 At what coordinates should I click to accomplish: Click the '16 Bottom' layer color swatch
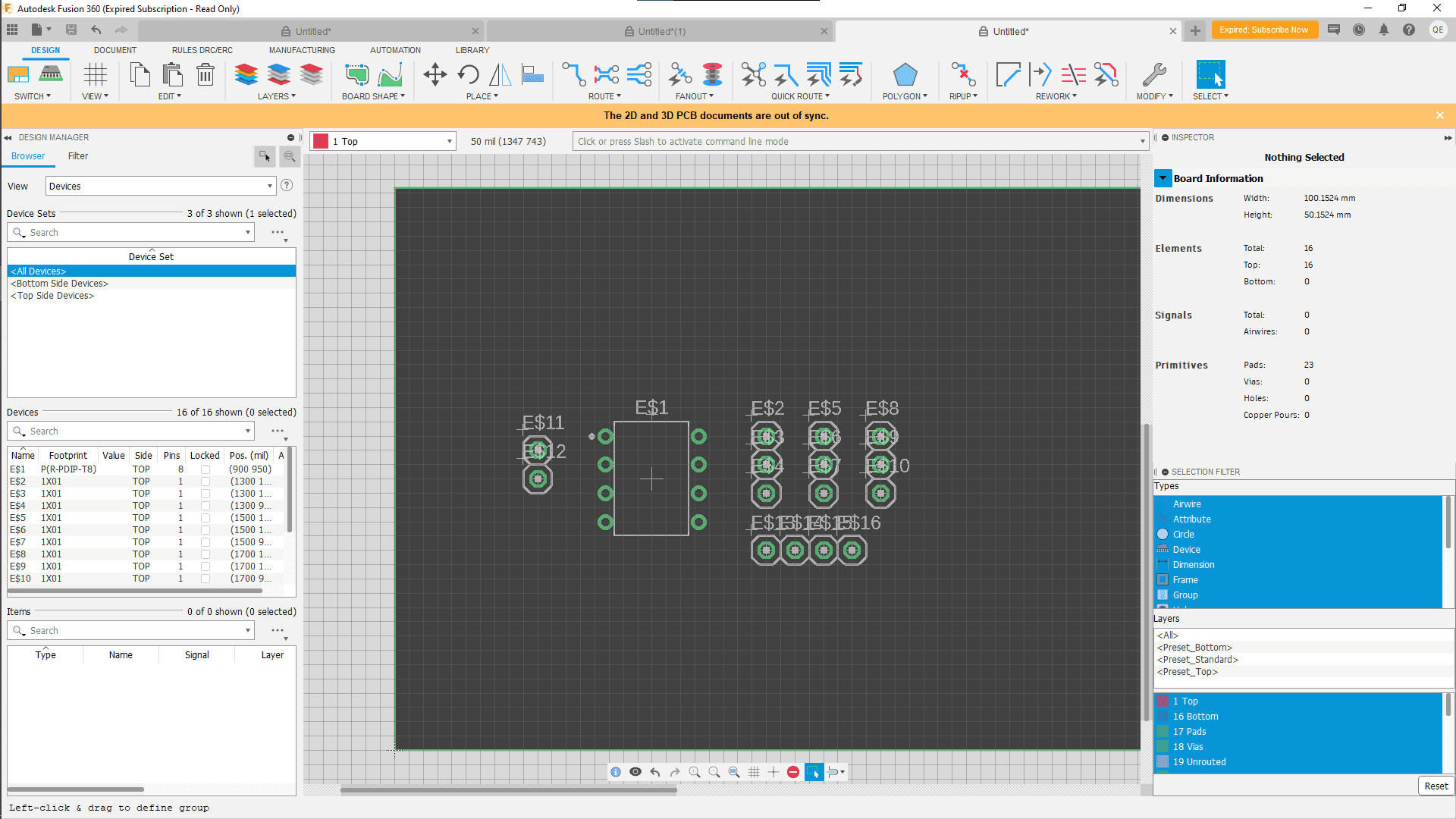pos(1163,717)
